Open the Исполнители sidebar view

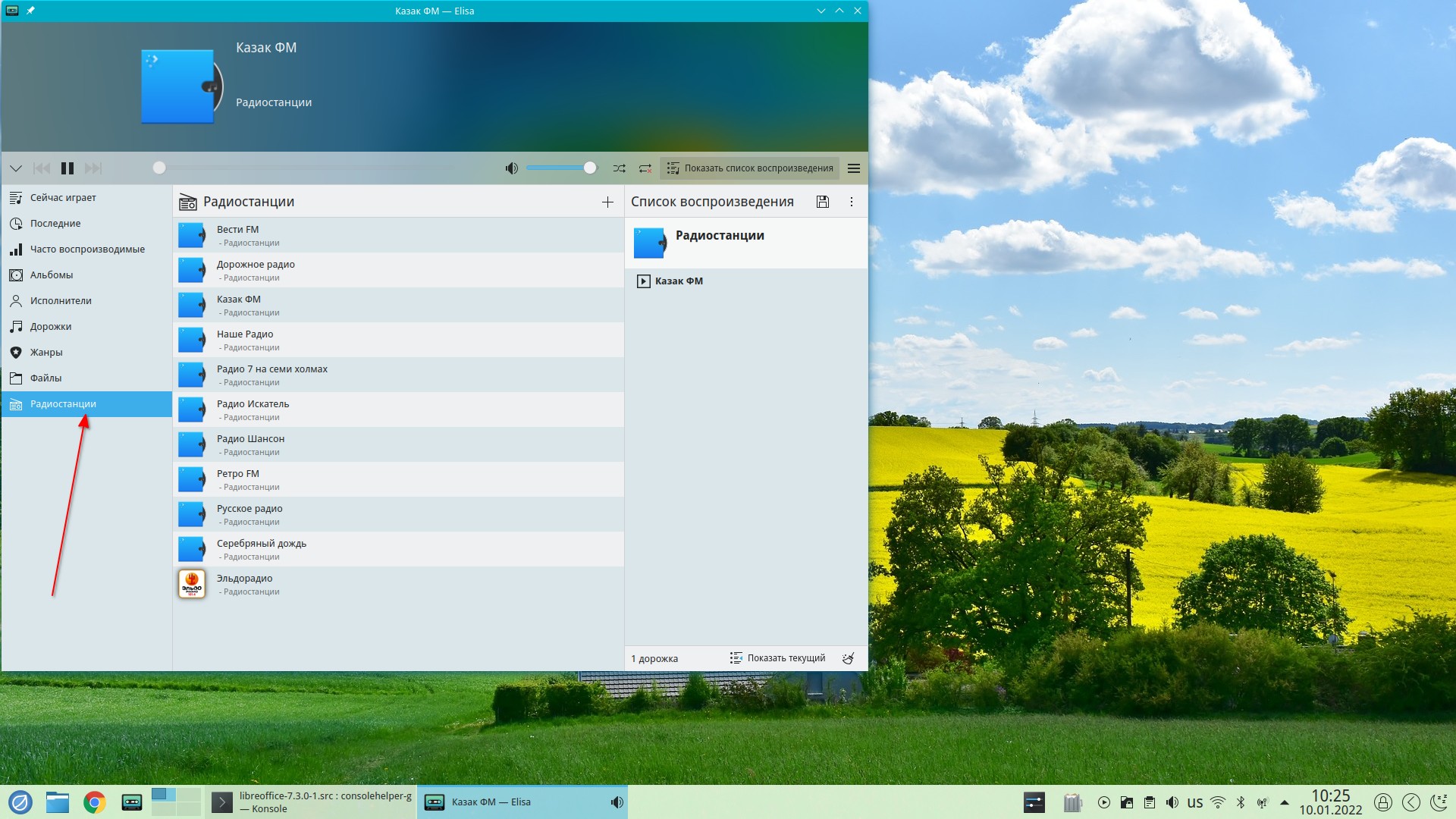click(x=61, y=301)
